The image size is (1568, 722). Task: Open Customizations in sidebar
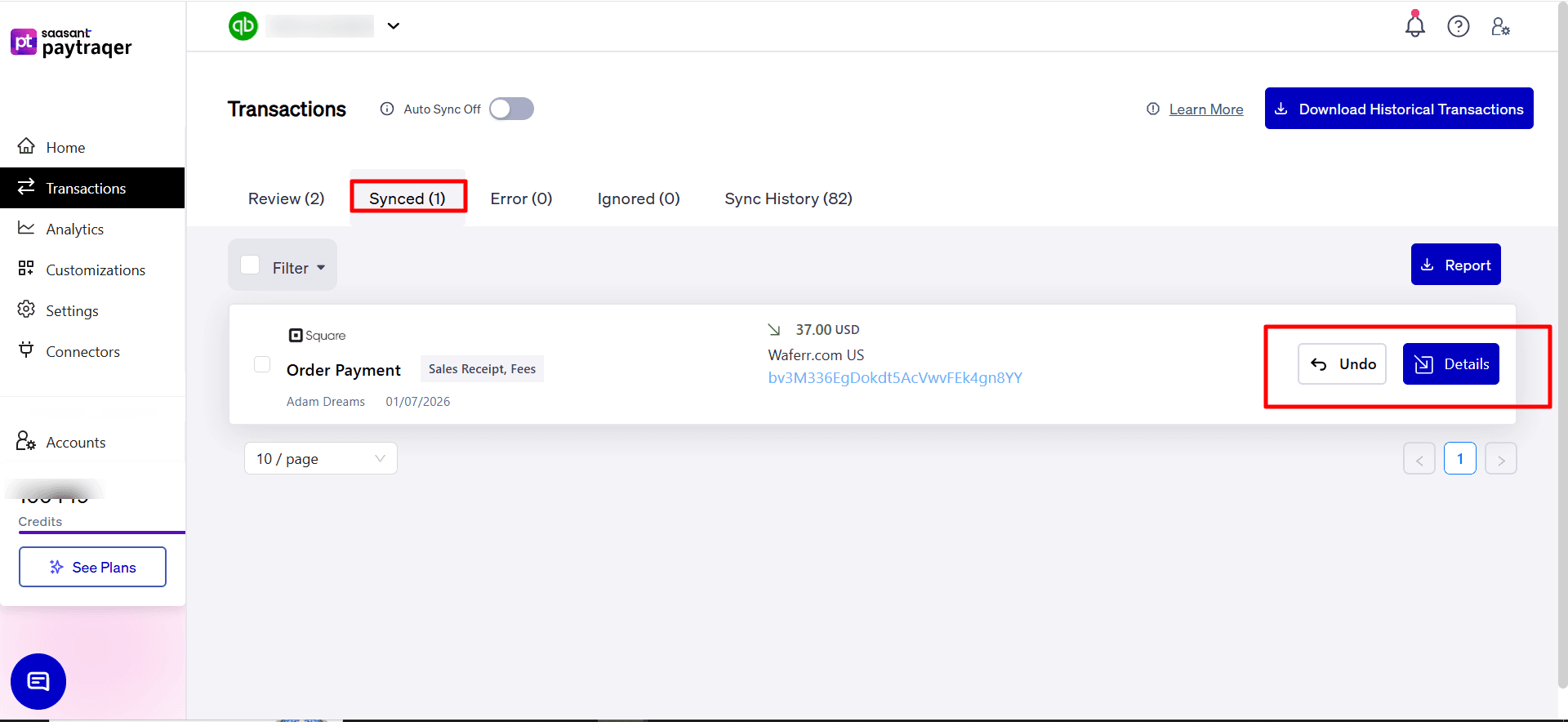(x=92, y=270)
